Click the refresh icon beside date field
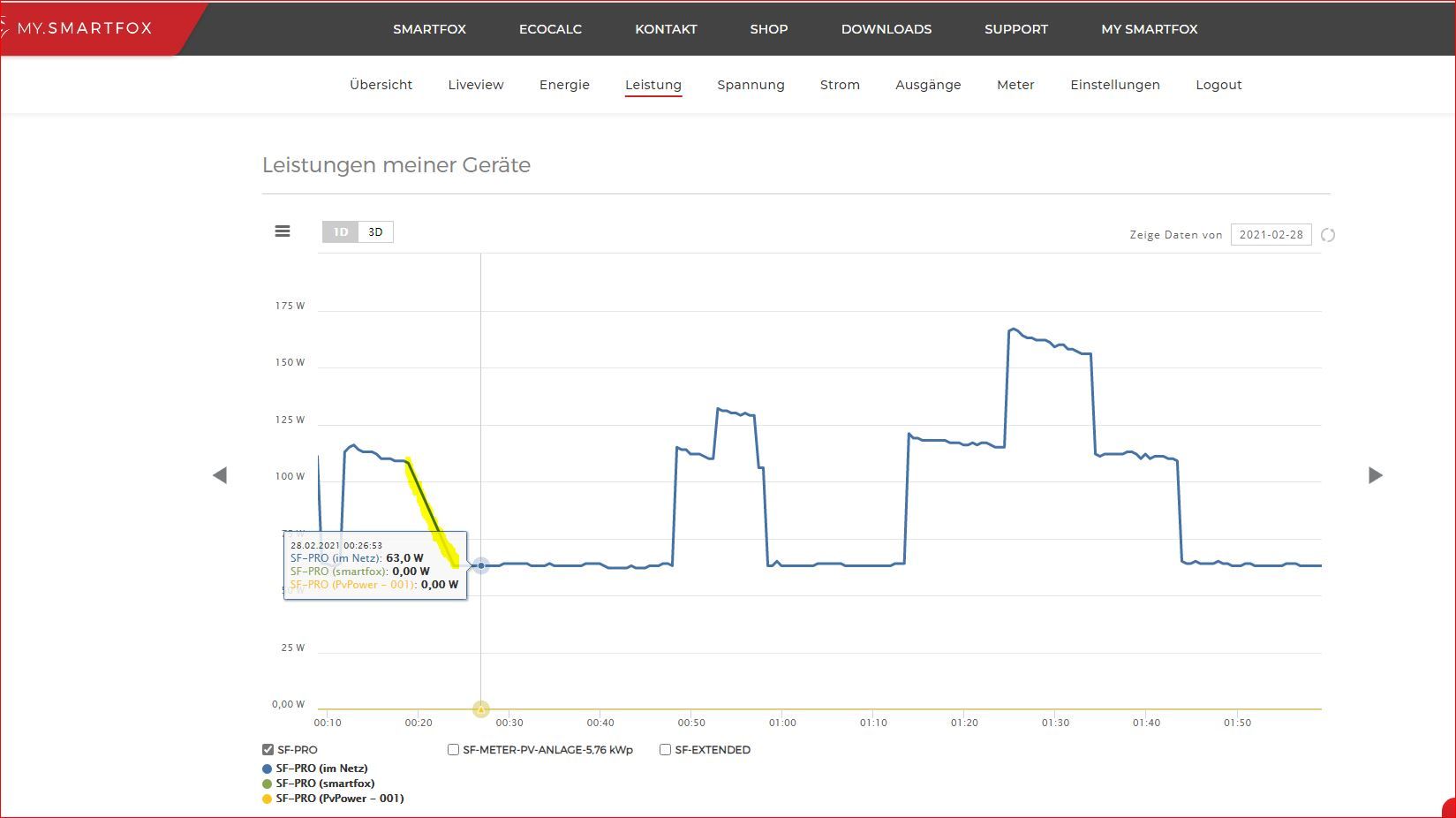 pyautogui.click(x=1328, y=235)
